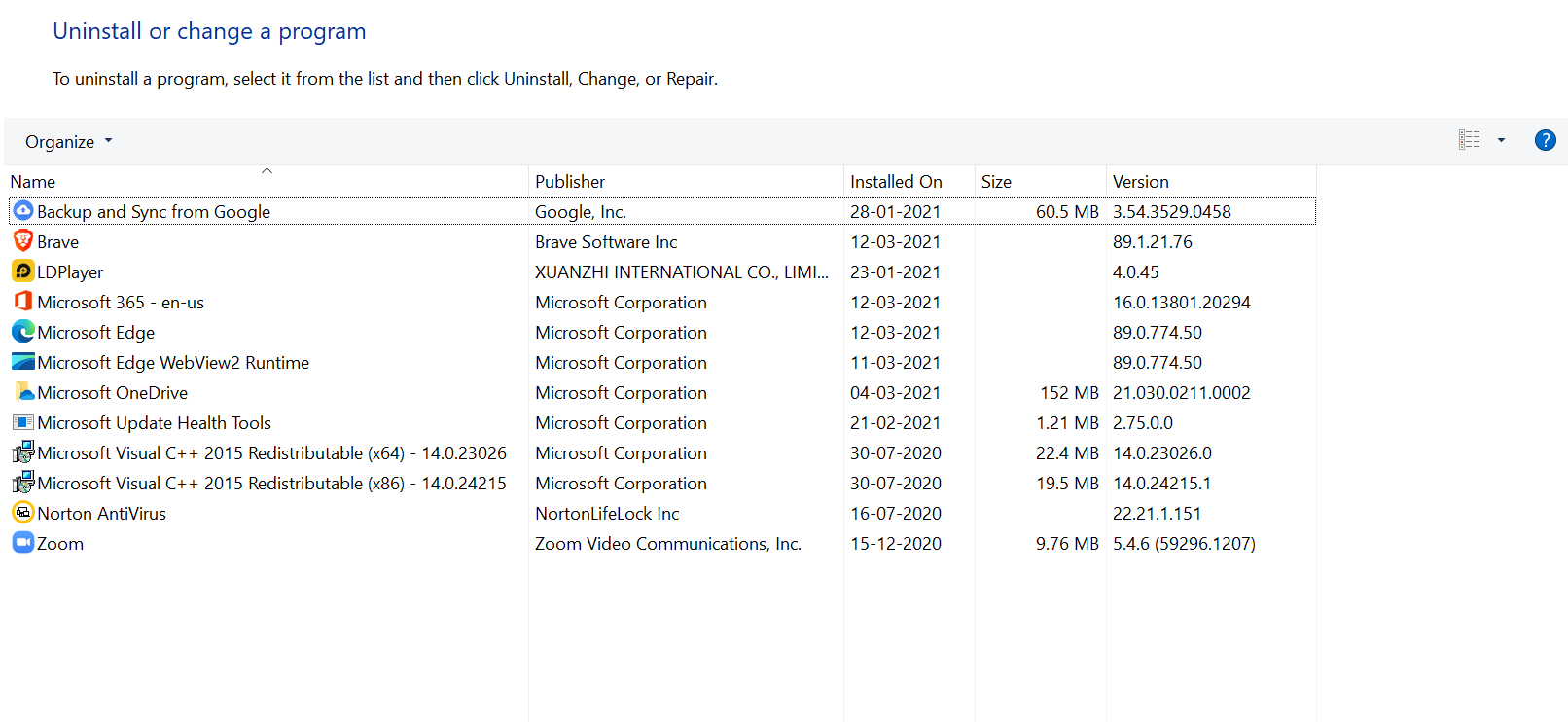Click the Microsoft Edge WebView2 Runtime icon
Screen dimensions: 1568x722
23,362
